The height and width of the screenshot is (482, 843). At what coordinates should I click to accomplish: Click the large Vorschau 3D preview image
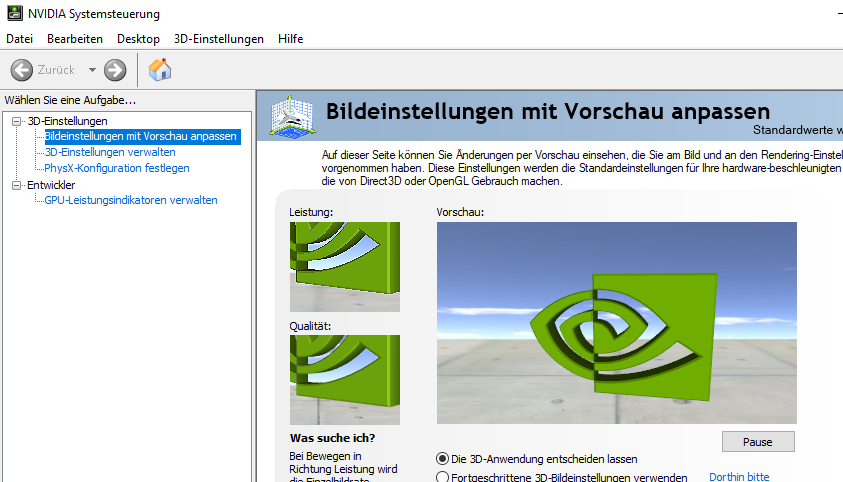(617, 323)
